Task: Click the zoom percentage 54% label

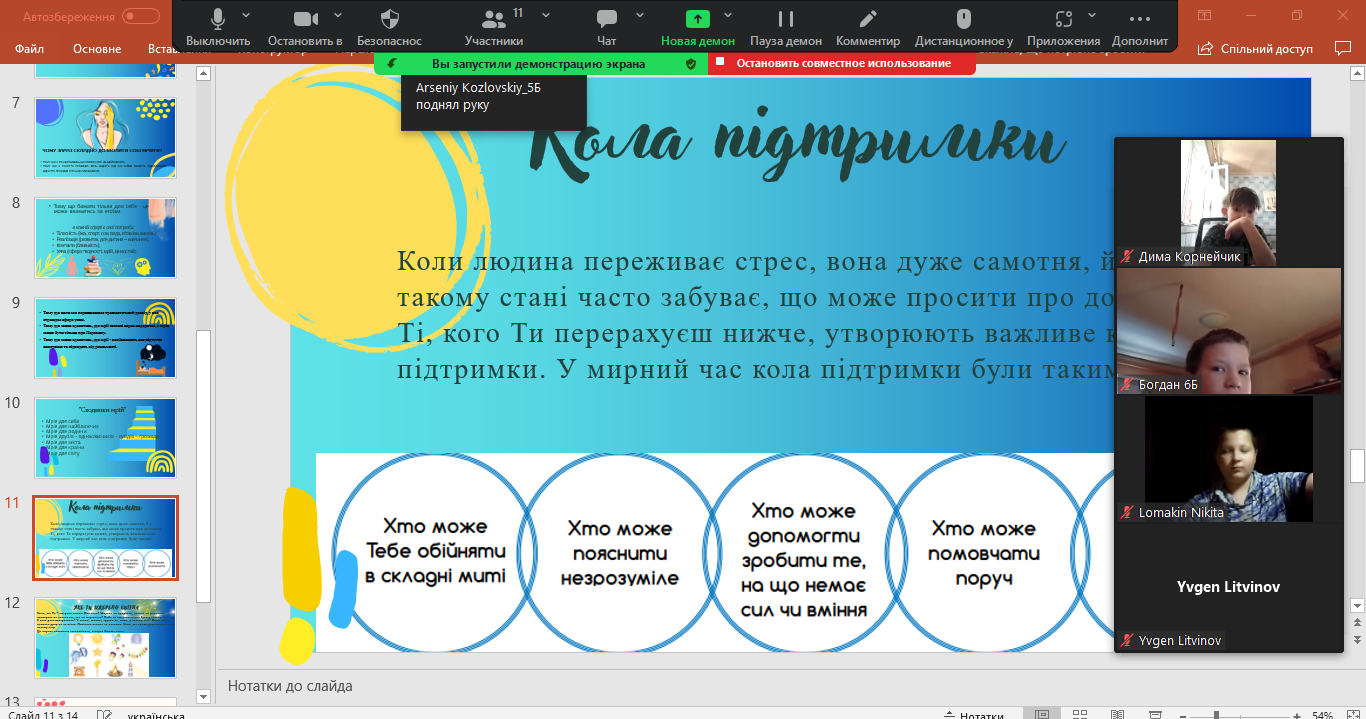Action: tap(1322, 715)
